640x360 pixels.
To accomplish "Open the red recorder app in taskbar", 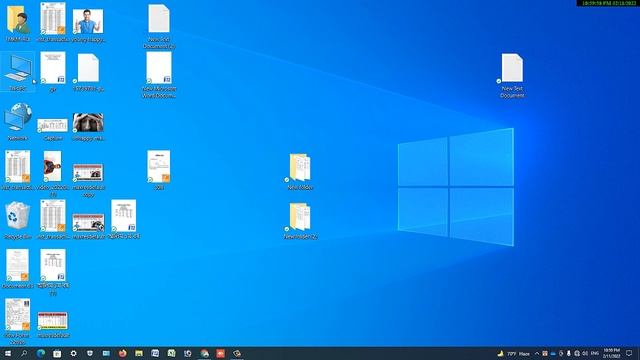I will point(221,353).
